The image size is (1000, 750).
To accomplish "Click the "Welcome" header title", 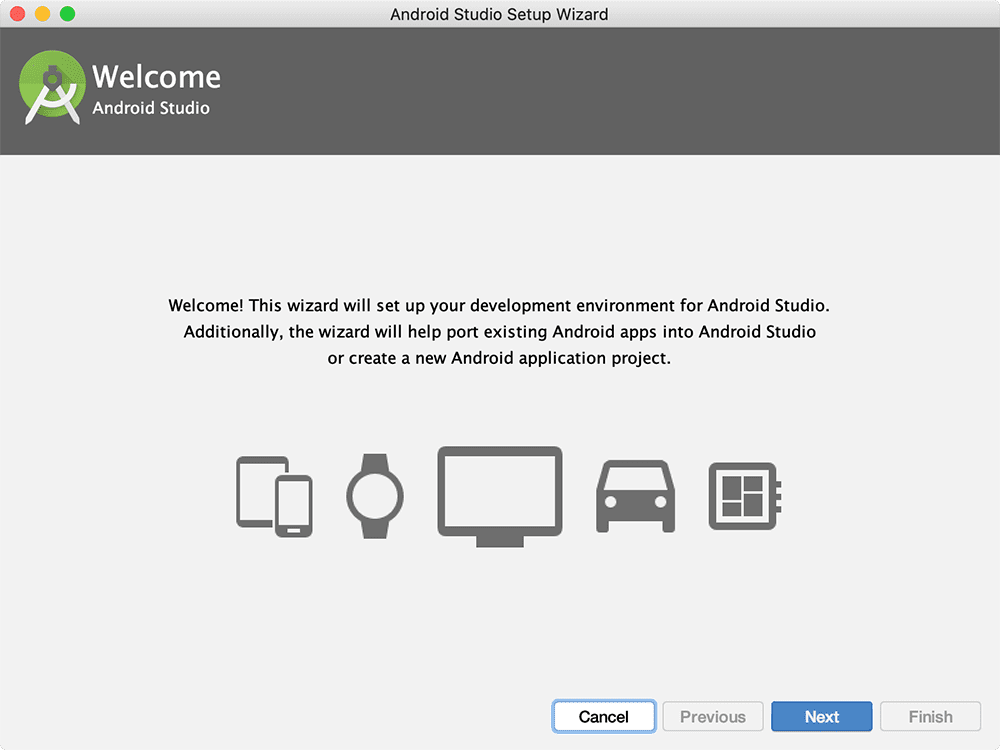I will point(156,77).
